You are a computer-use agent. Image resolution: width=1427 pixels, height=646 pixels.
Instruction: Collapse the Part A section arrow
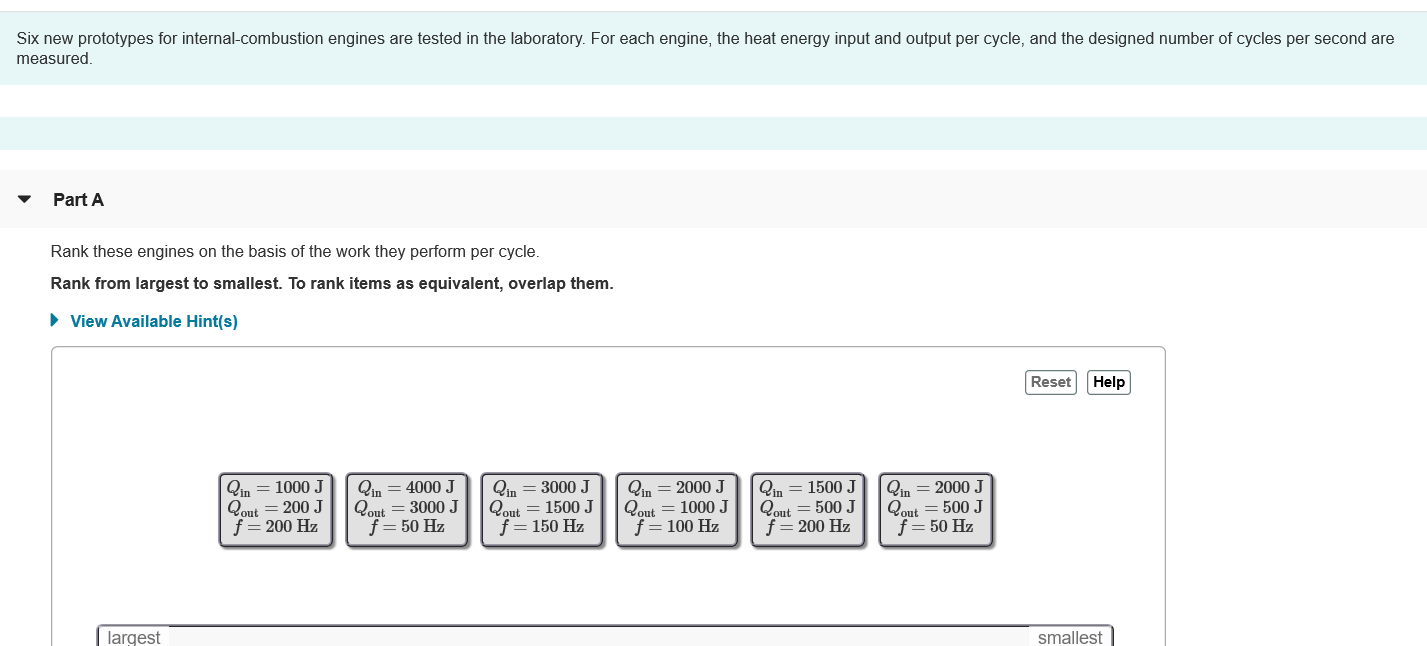pos(25,200)
